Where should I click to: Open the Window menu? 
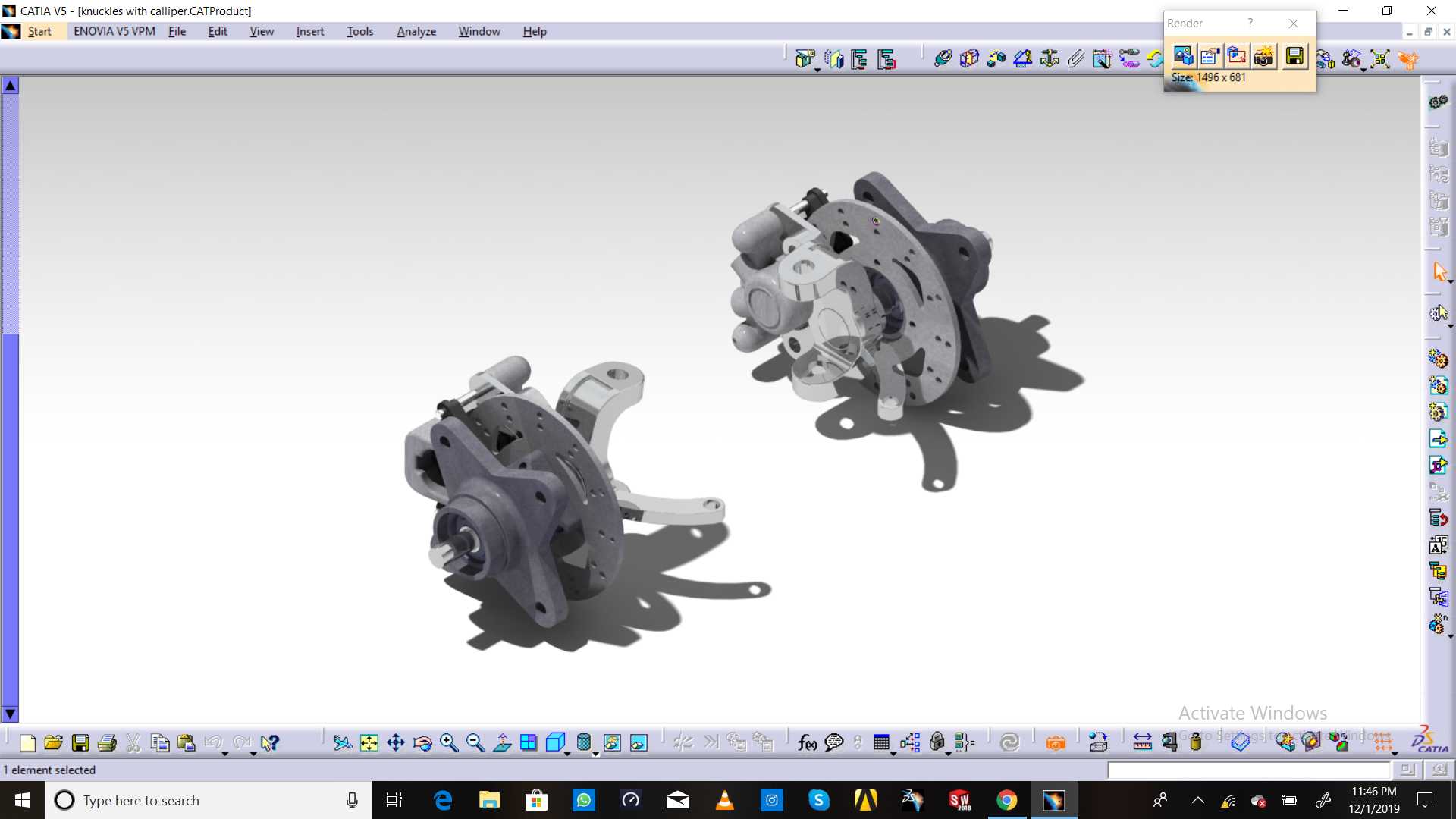click(479, 31)
